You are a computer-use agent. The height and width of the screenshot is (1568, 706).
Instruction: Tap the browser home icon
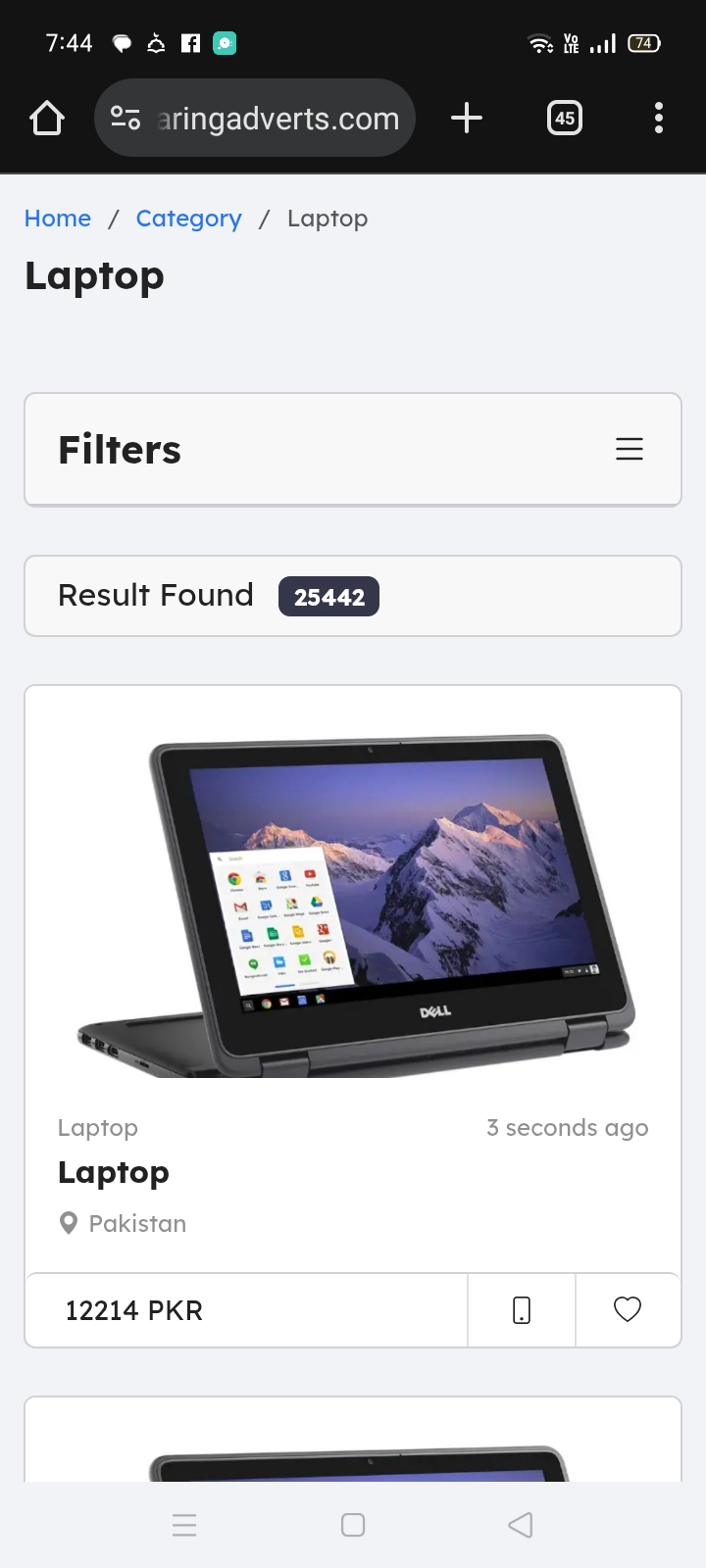pos(47,119)
